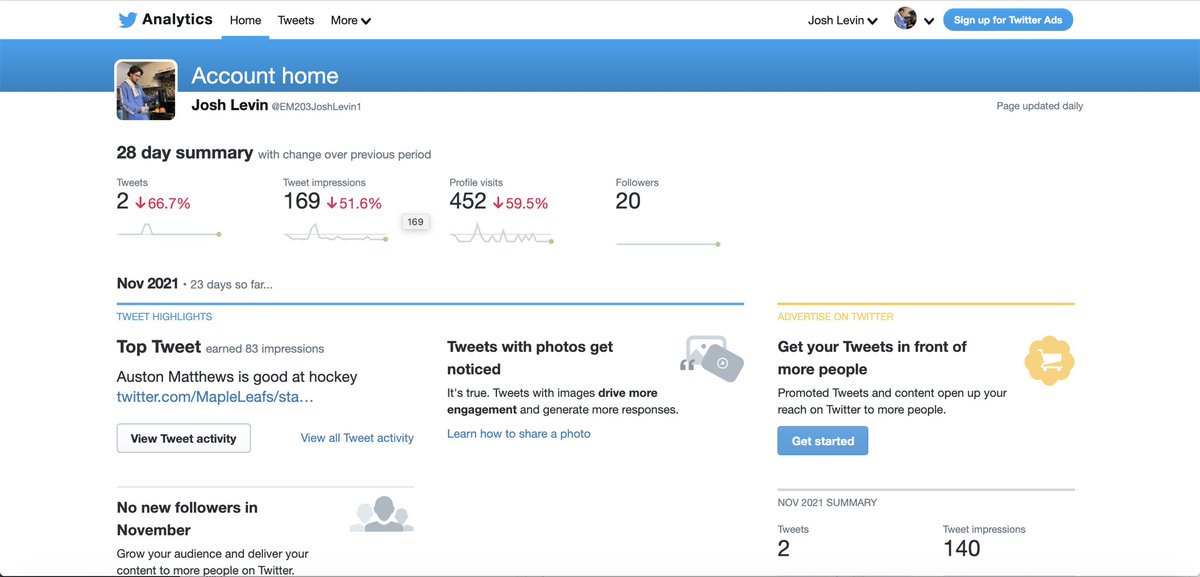This screenshot has width=1200, height=577.
Task: Click the NOV 2021 SUMMARY heading
Action: click(827, 503)
